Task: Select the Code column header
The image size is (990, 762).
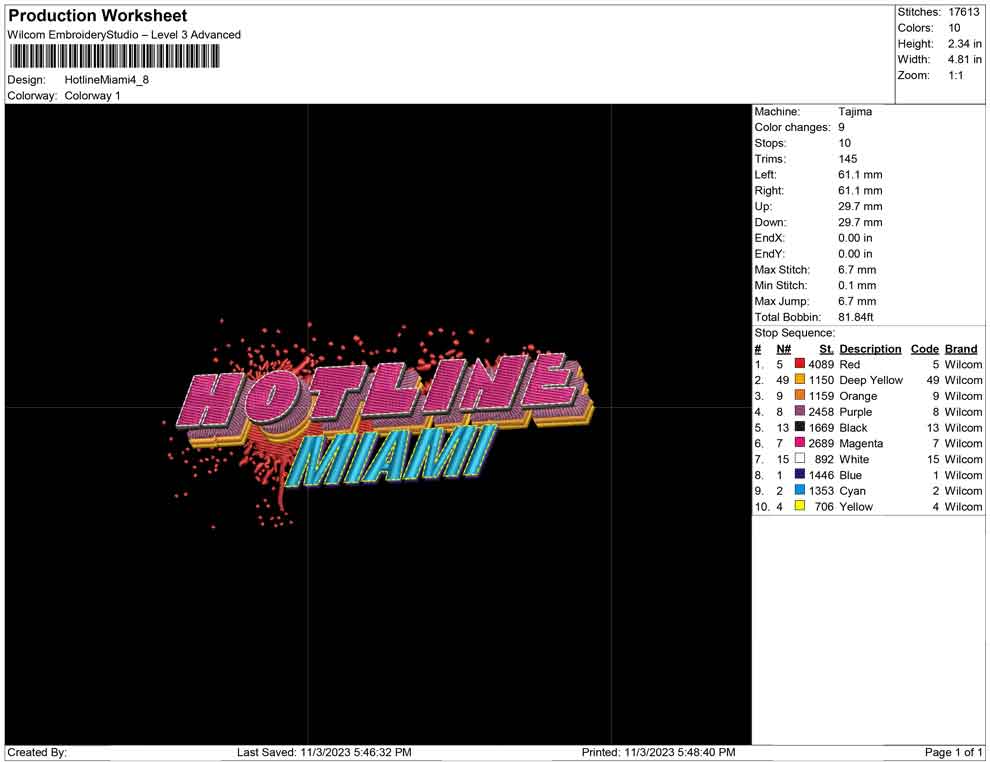Action: click(x=924, y=350)
